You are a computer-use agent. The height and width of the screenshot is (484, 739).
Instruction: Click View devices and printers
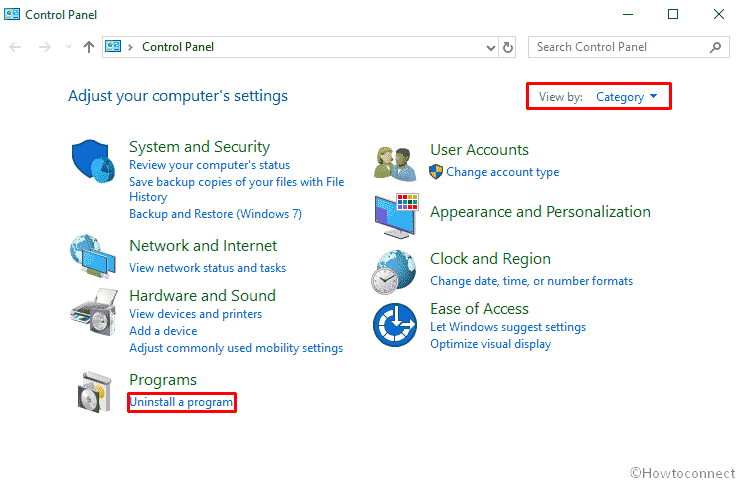196,314
